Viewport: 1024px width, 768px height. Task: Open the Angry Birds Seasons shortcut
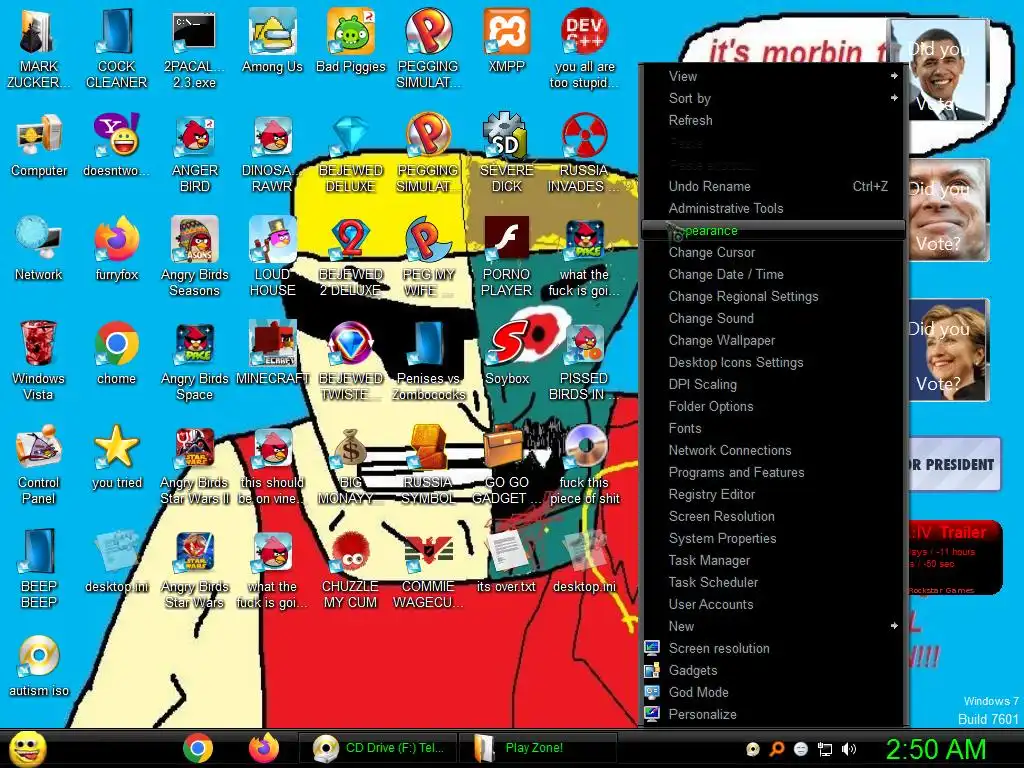[x=195, y=257]
